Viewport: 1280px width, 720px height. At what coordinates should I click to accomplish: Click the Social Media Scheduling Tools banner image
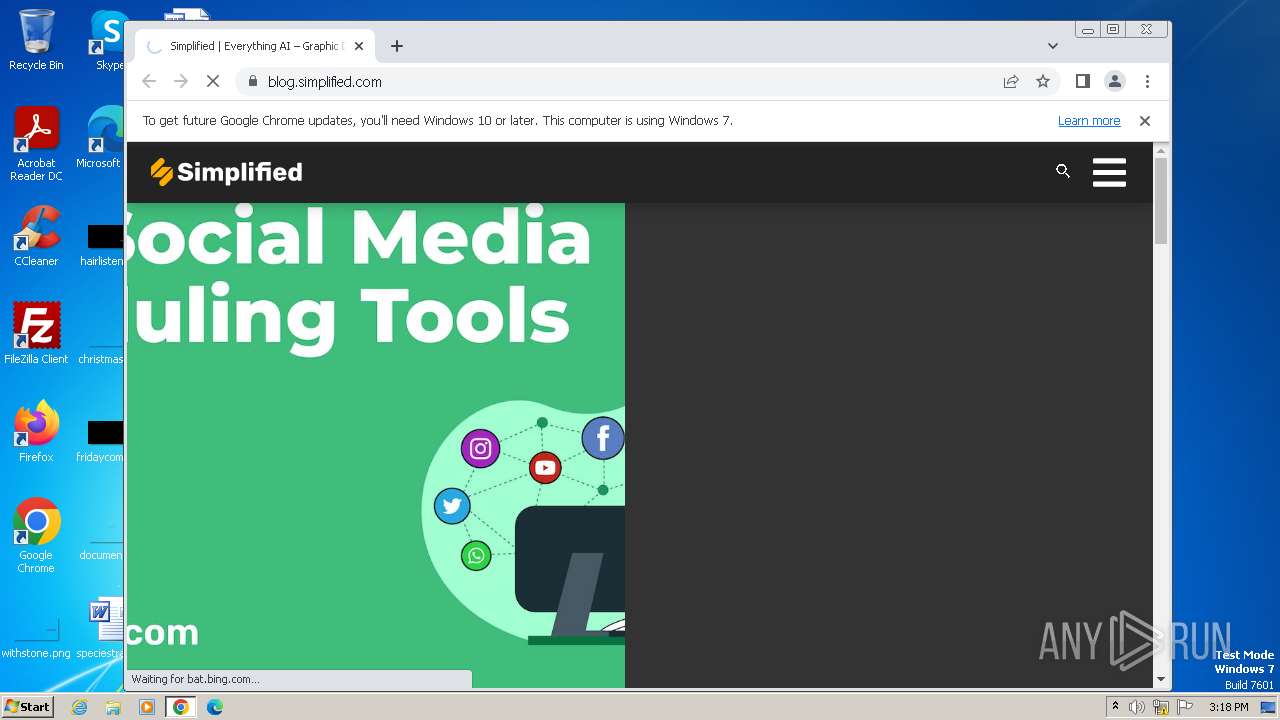(376, 445)
